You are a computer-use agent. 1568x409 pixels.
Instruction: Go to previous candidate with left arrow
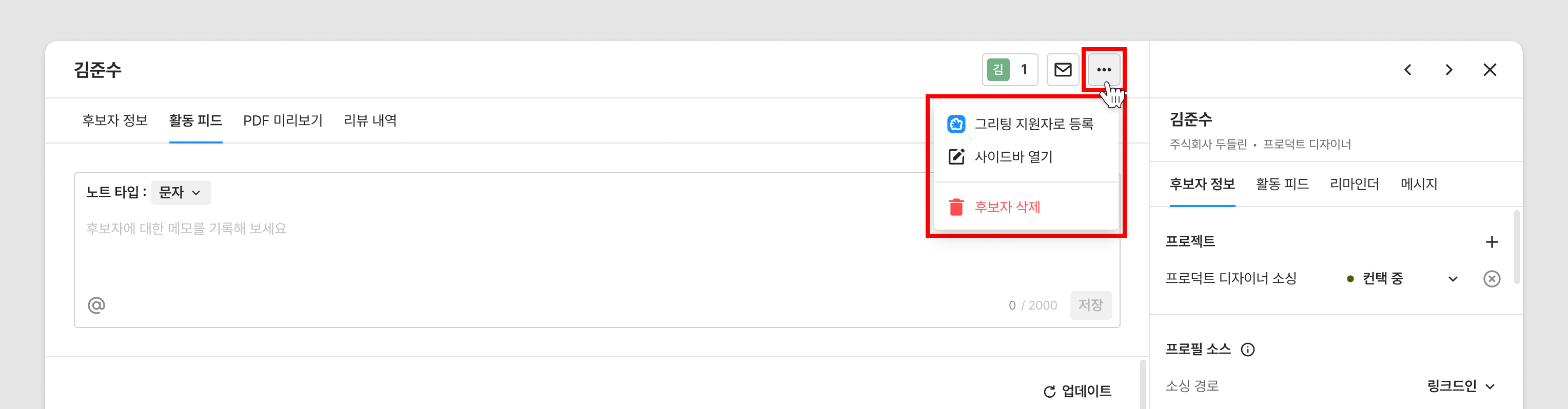tap(1407, 70)
